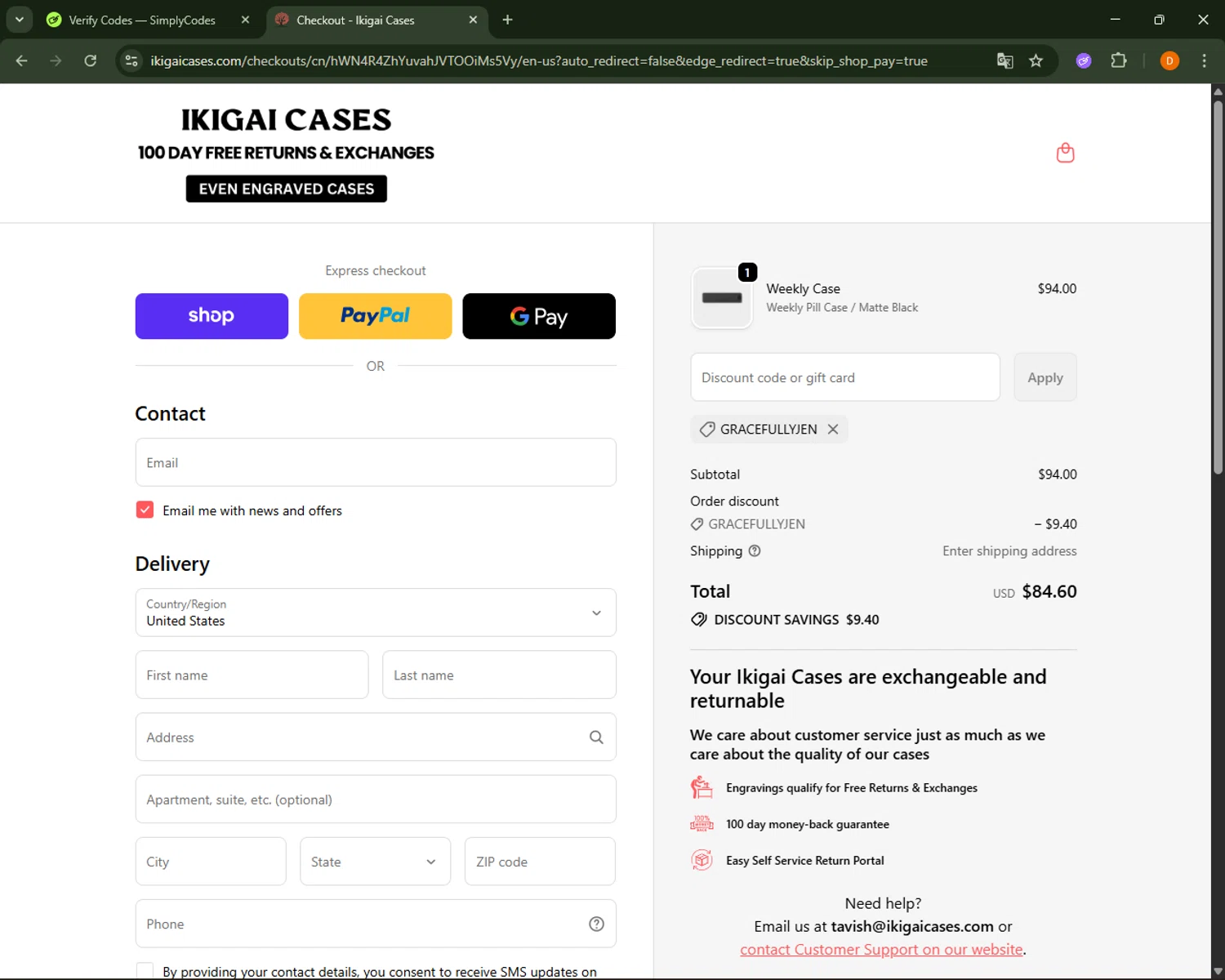
Task: Click the translate page icon
Action: point(1004,60)
